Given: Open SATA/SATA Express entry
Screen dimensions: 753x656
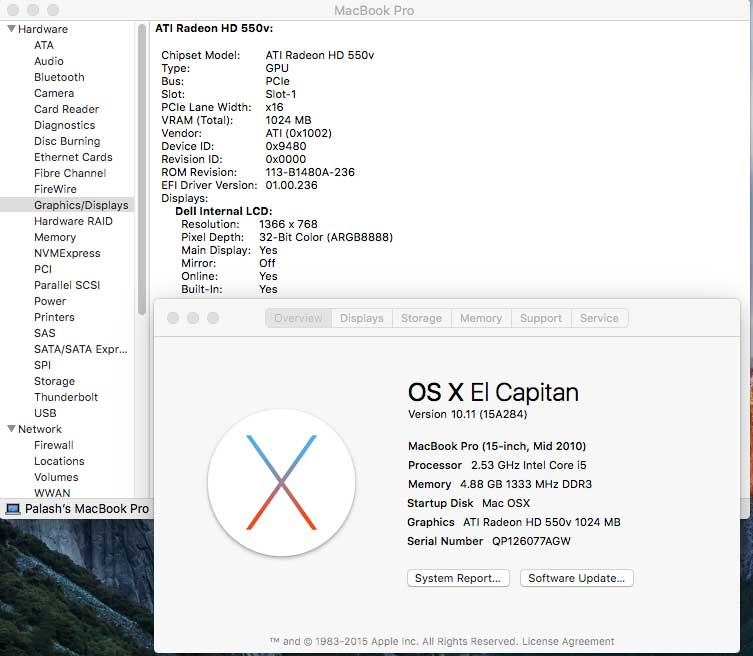Looking at the screenshot, I should coord(80,349).
